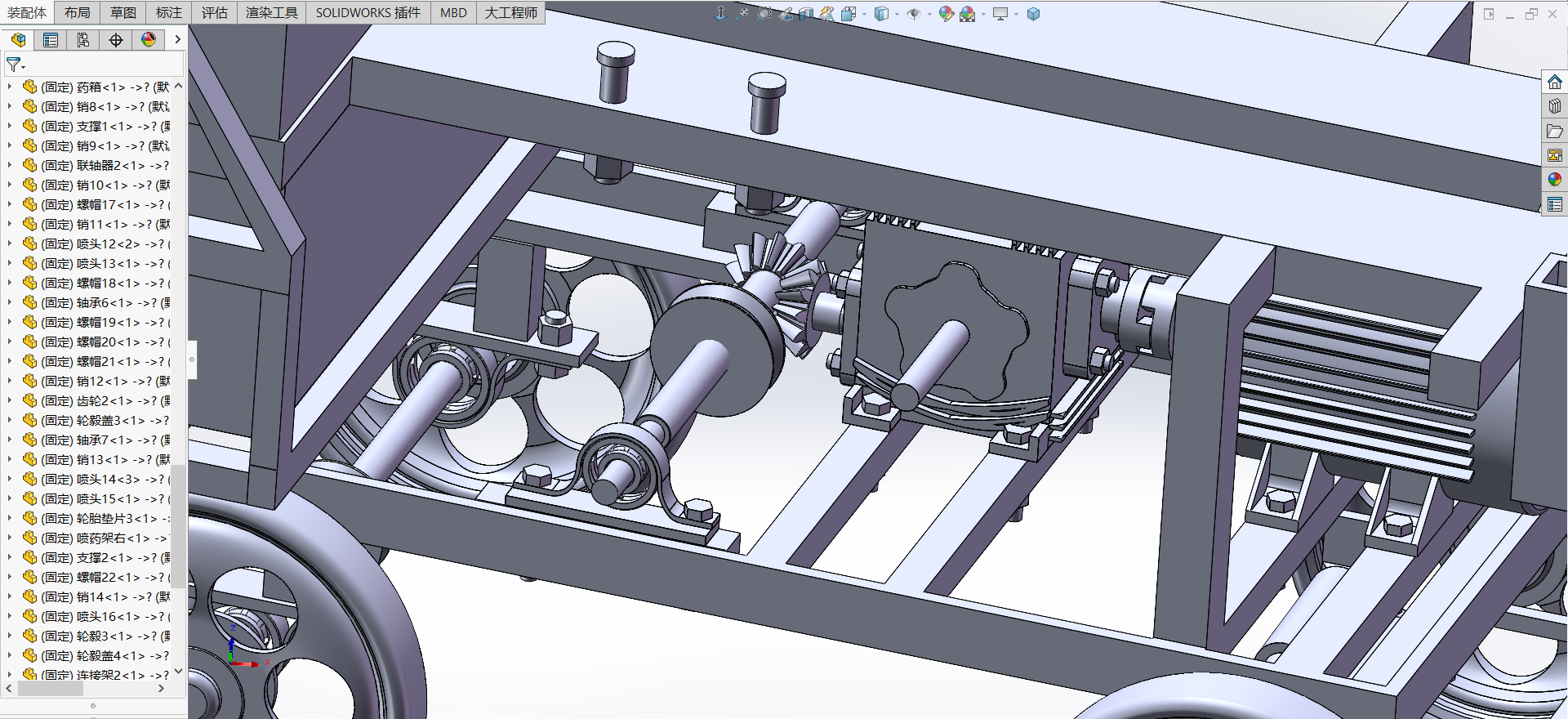
Task: Click the Apply Scene icon
Action: pyautogui.click(x=968, y=14)
